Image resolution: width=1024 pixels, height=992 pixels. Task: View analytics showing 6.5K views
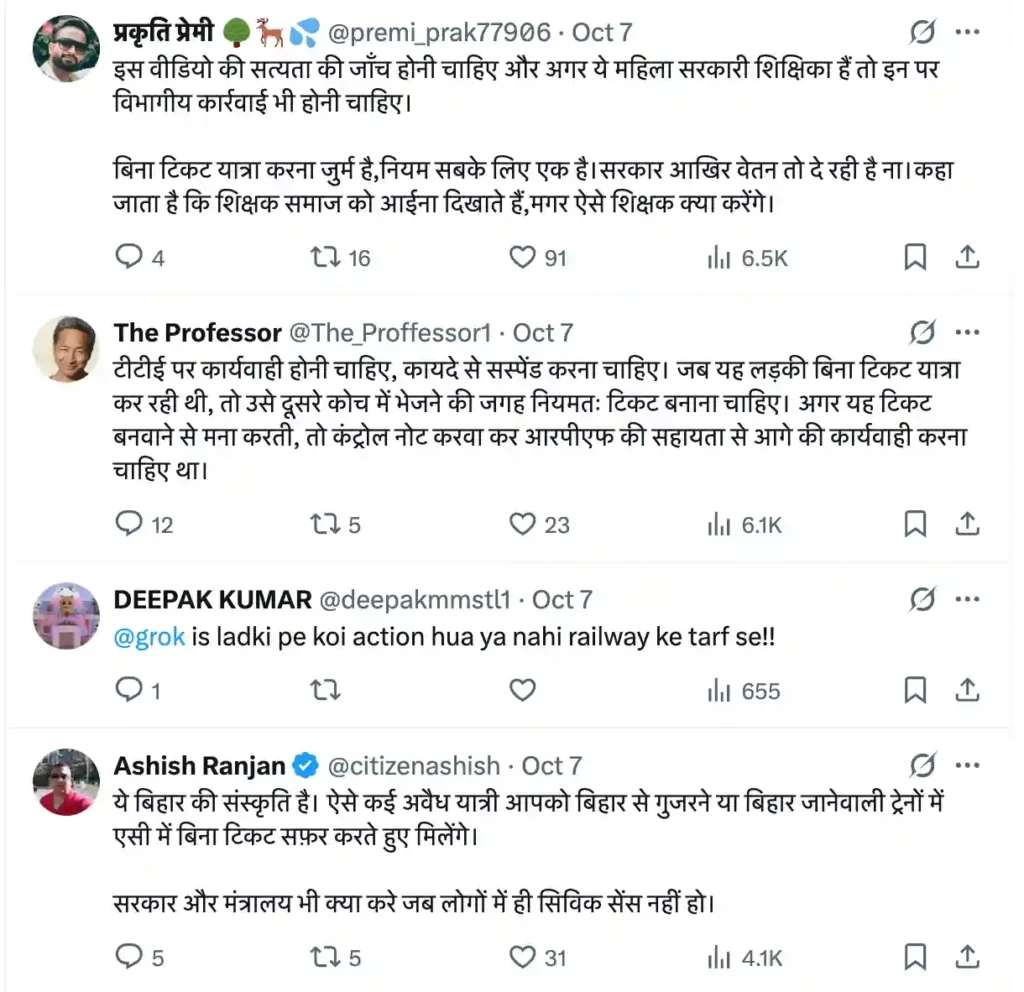(x=748, y=257)
